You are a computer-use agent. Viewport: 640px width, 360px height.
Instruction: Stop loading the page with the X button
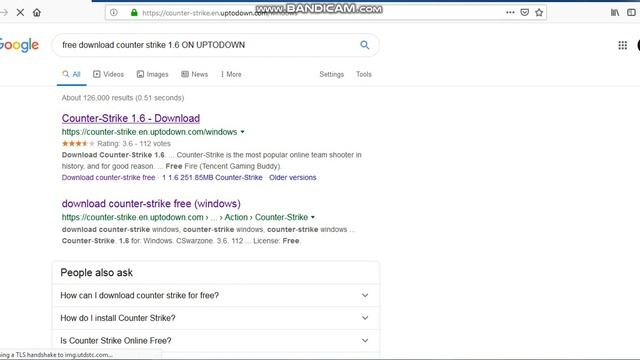(x=20, y=13)
